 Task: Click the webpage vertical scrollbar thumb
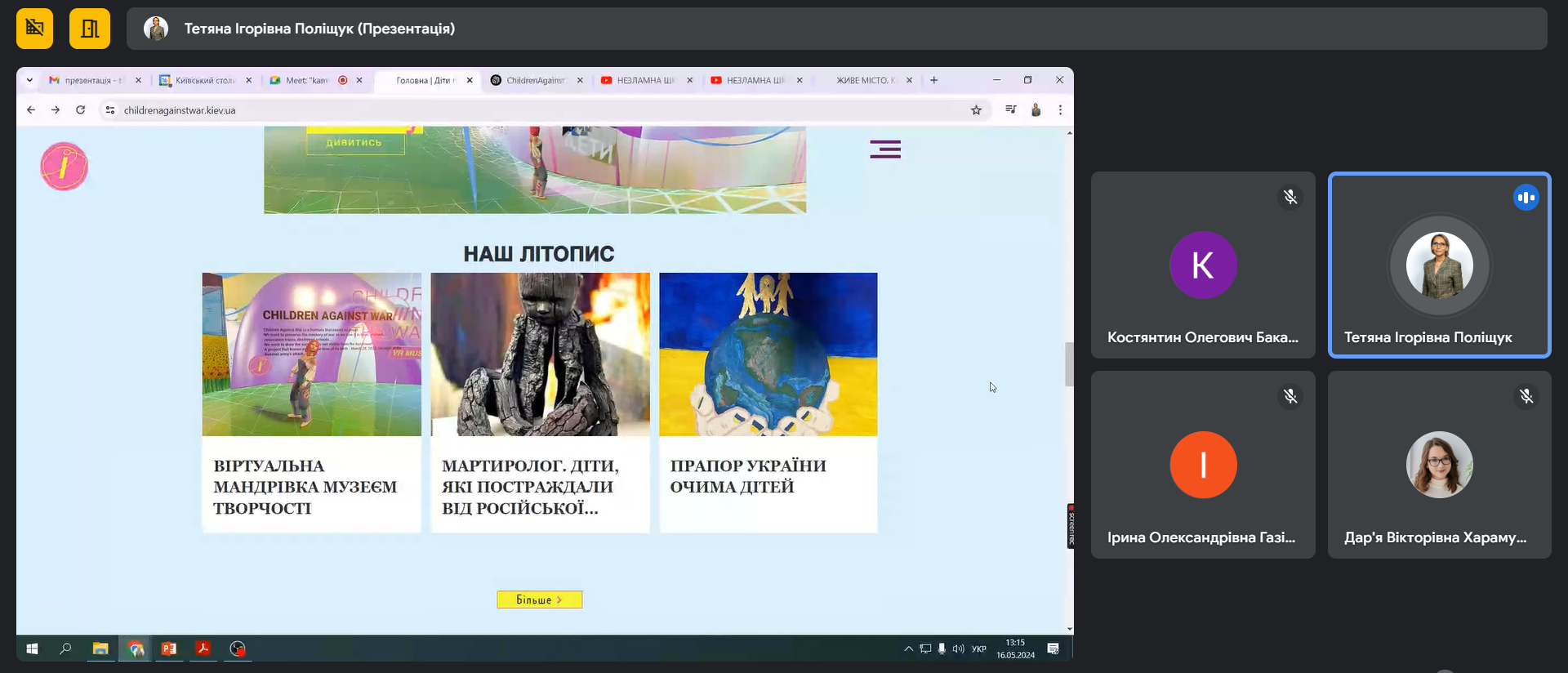click(x=1068, y=364)
